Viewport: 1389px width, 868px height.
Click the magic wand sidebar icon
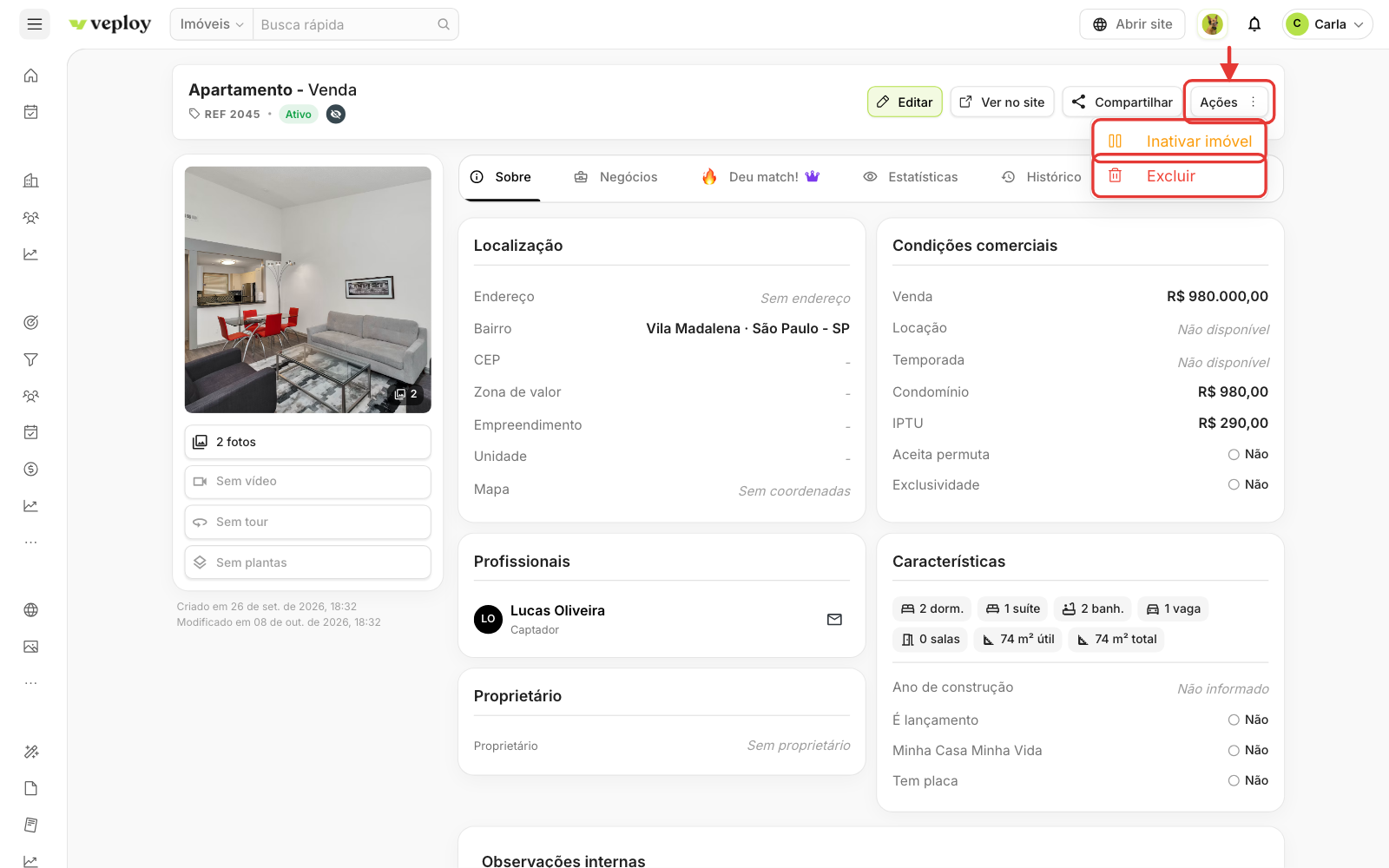31,752
